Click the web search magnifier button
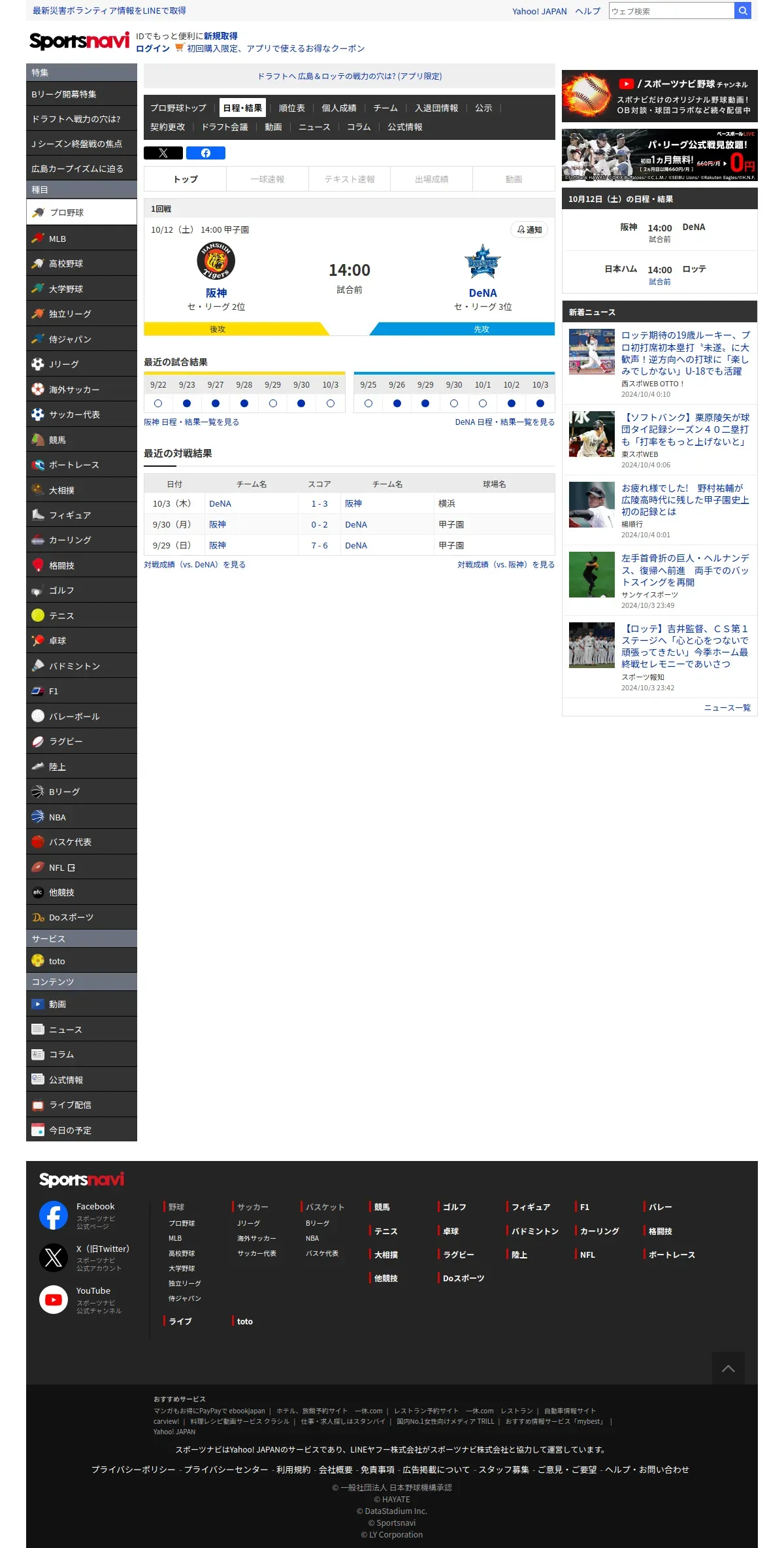This screenshot has width=784, height=1548. pos(743,10)
